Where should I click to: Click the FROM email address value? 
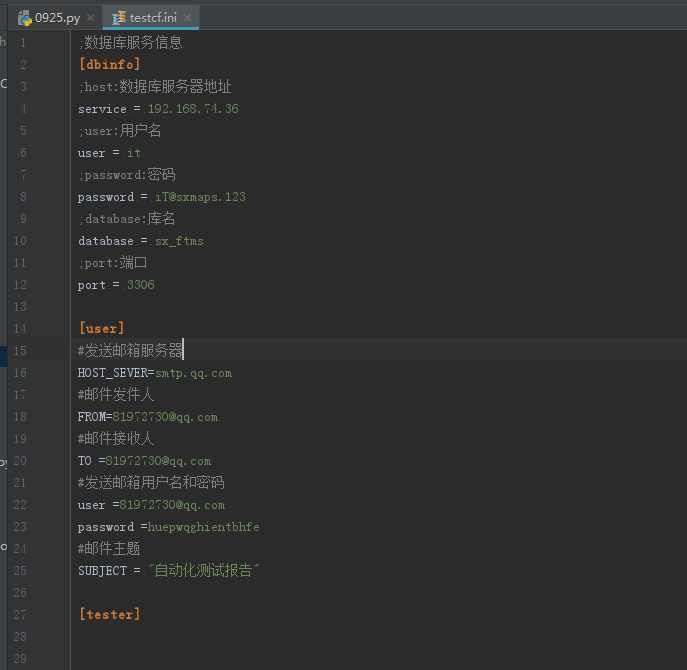tap(165, 417)
